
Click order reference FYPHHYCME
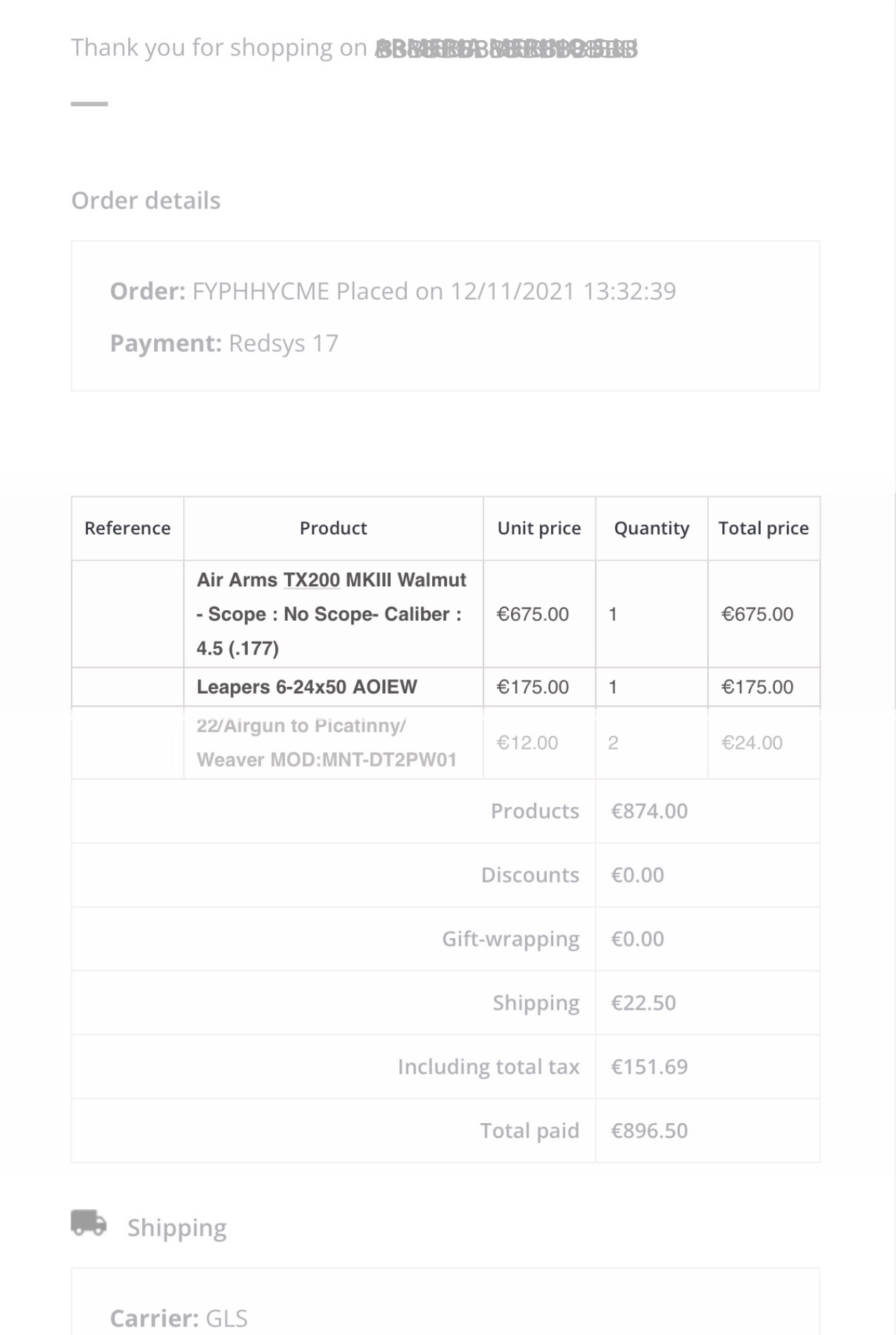coord(260,291)
